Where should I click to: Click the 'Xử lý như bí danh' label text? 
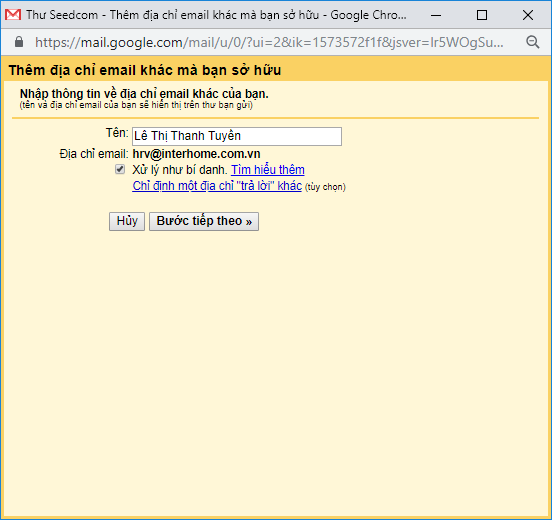(180, 170)
